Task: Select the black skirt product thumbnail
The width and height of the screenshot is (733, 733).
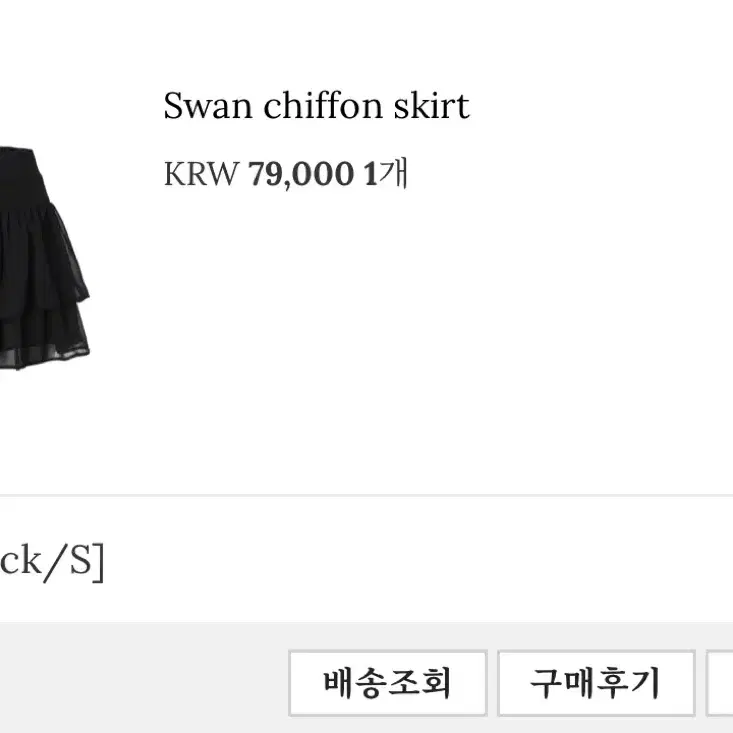Action: pos(44,259)
